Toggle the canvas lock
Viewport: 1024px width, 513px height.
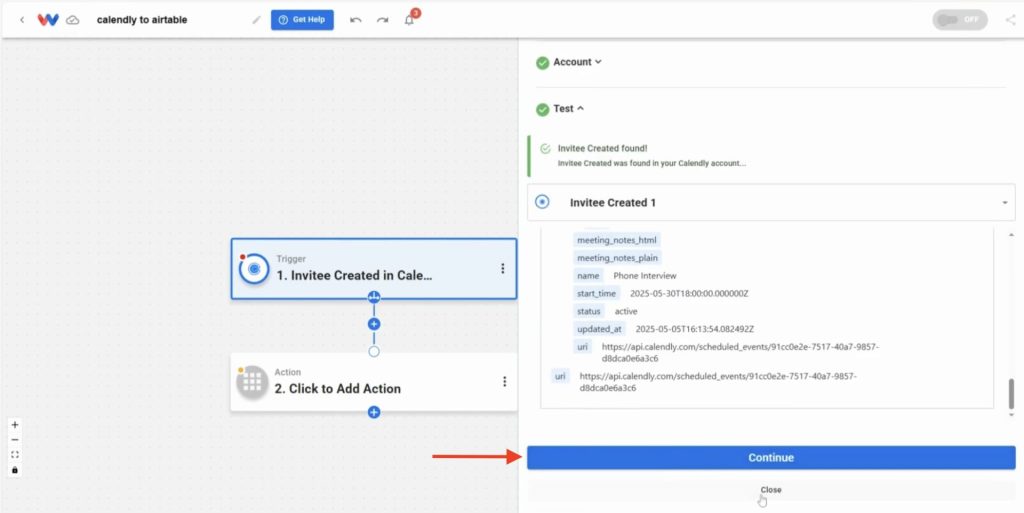pyautogui.click(x=15, y=470)
